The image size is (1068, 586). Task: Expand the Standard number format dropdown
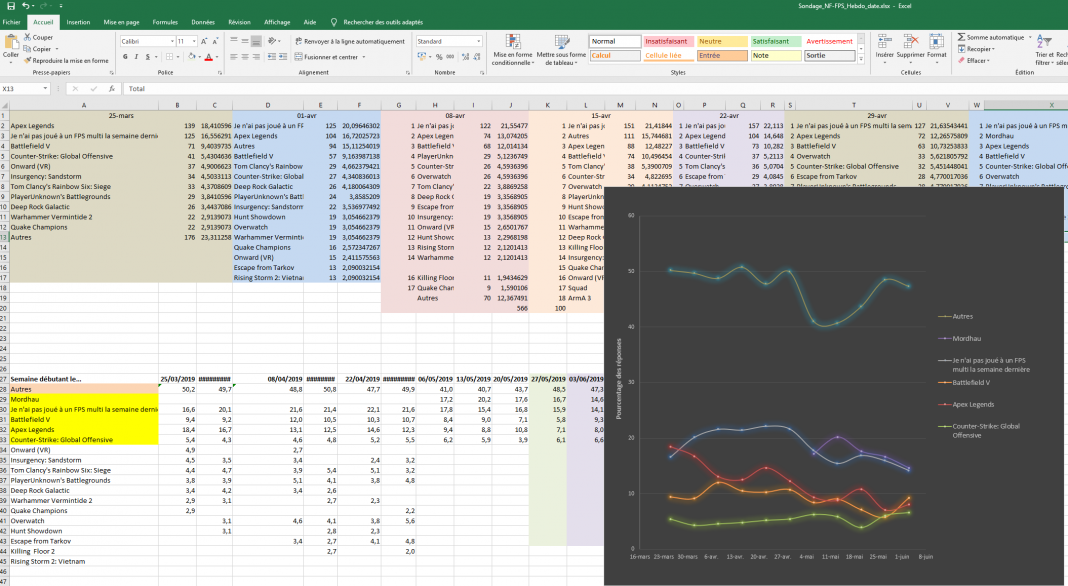[x=479, y=42]
